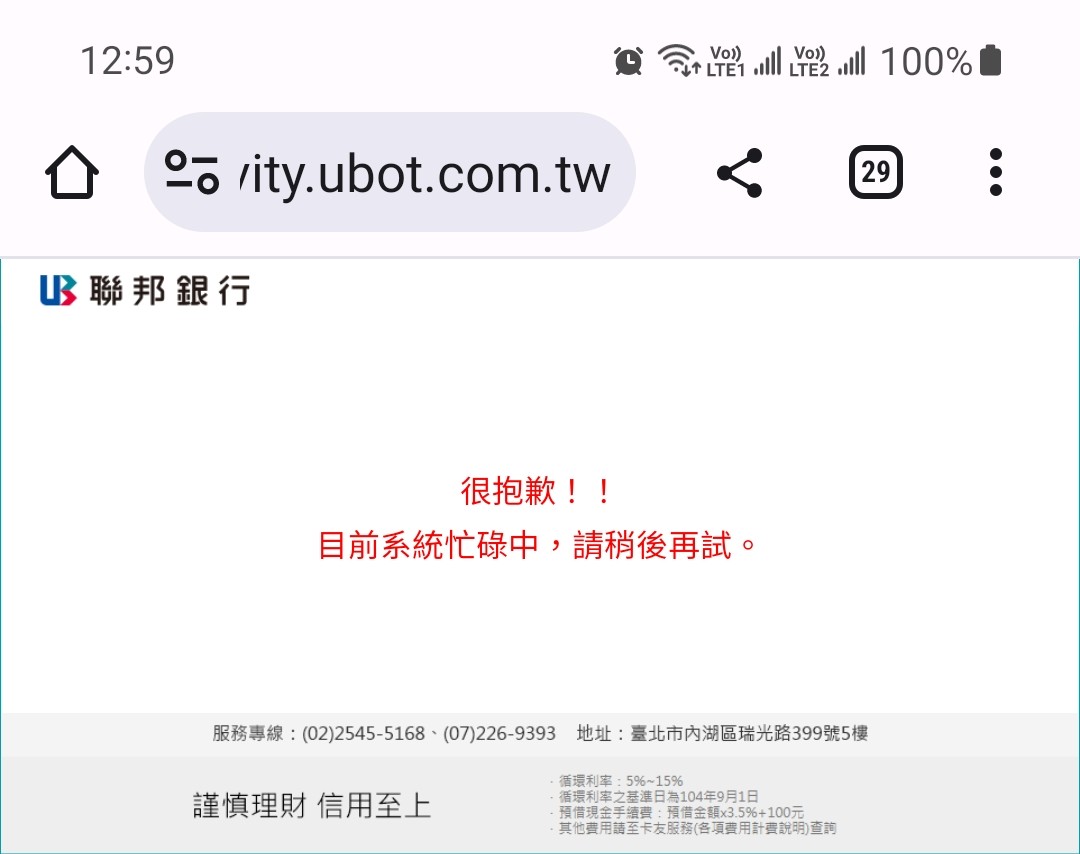The image size is (1080, 854).
Task: Tap the 12:59 clock in status bar
Action: tap(127, 61)
